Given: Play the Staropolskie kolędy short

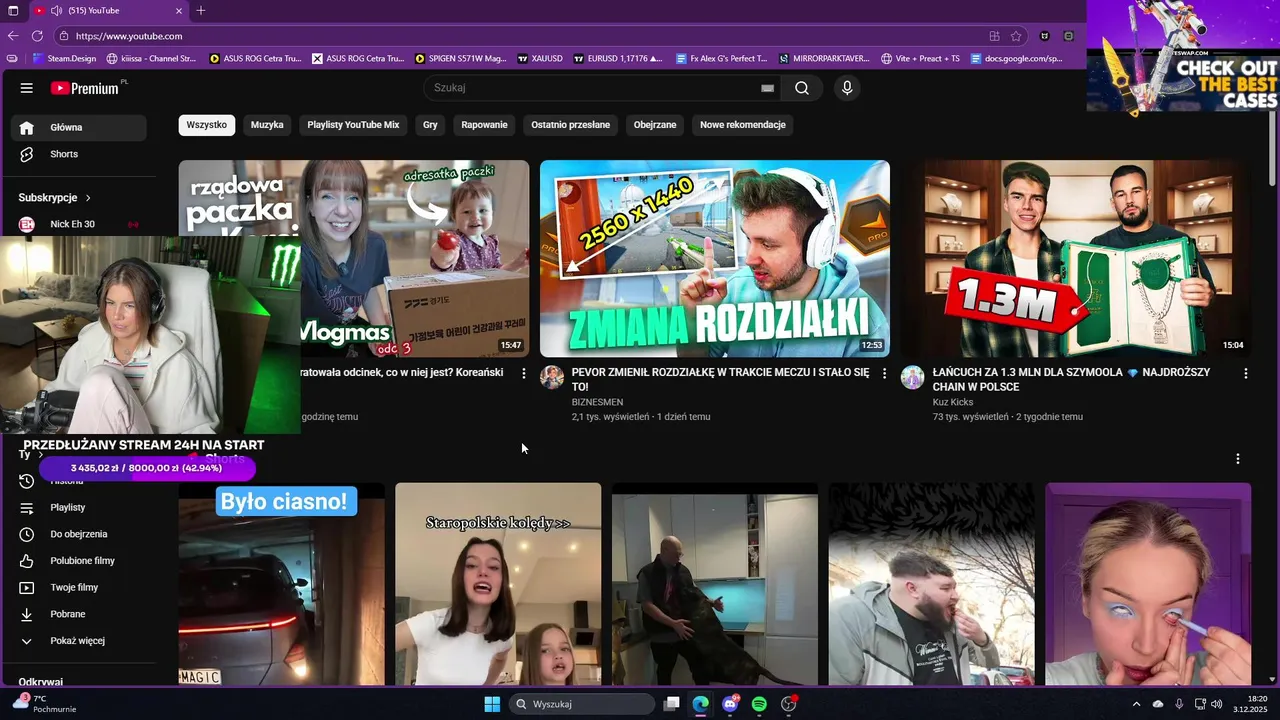Looking at the screenshot, I should pos(498,584).
